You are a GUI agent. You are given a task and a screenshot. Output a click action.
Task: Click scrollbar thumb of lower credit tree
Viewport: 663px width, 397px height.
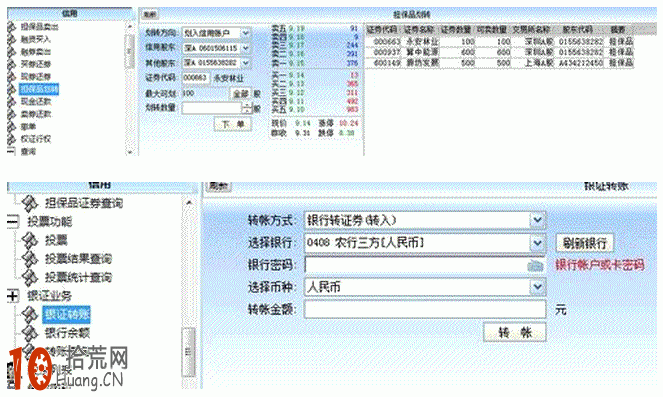(x=189, y=352)
